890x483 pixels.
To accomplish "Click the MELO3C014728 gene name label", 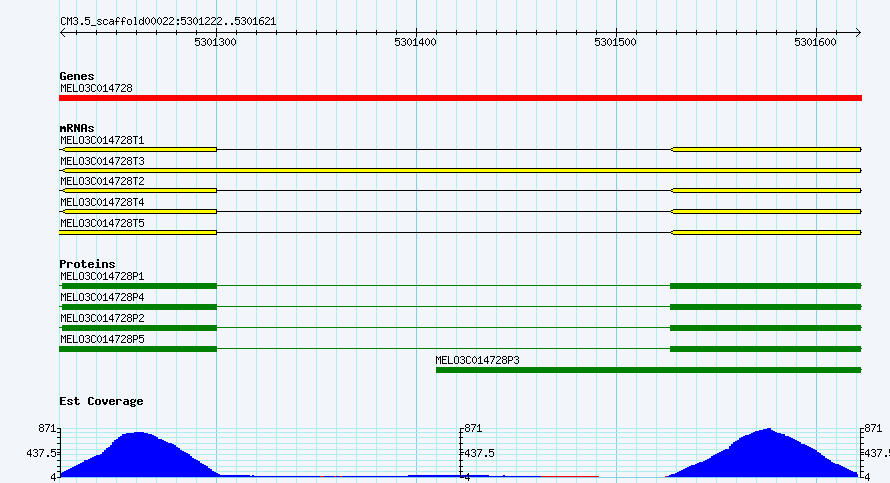I will click(x=96, y=89).
